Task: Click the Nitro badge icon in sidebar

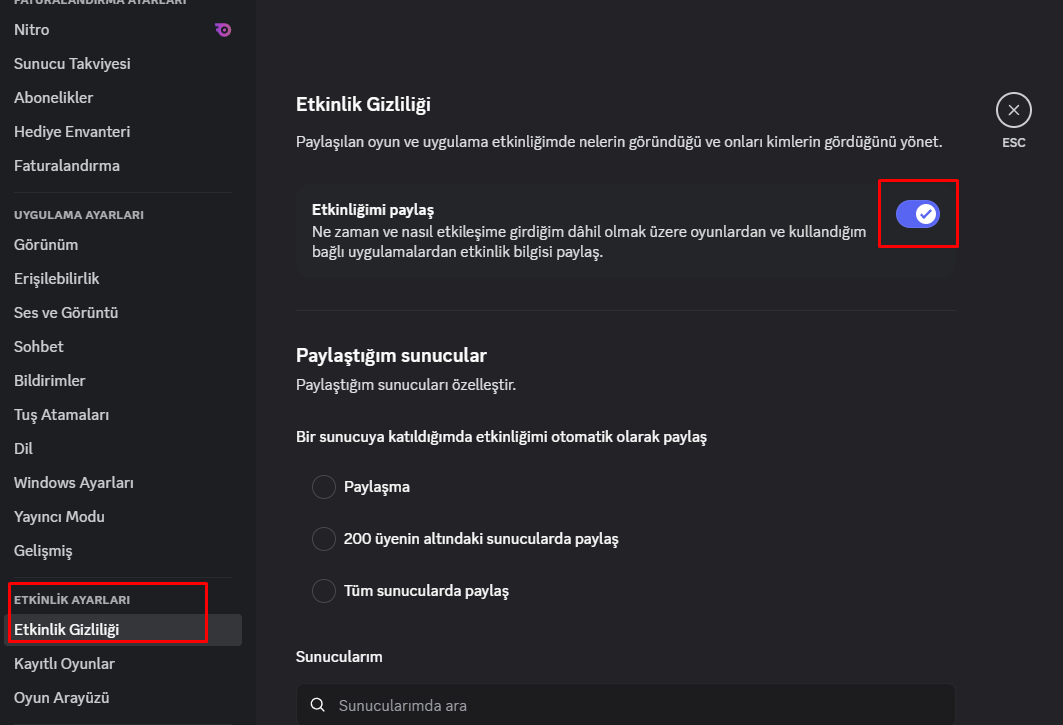Action: pos(223,30)
